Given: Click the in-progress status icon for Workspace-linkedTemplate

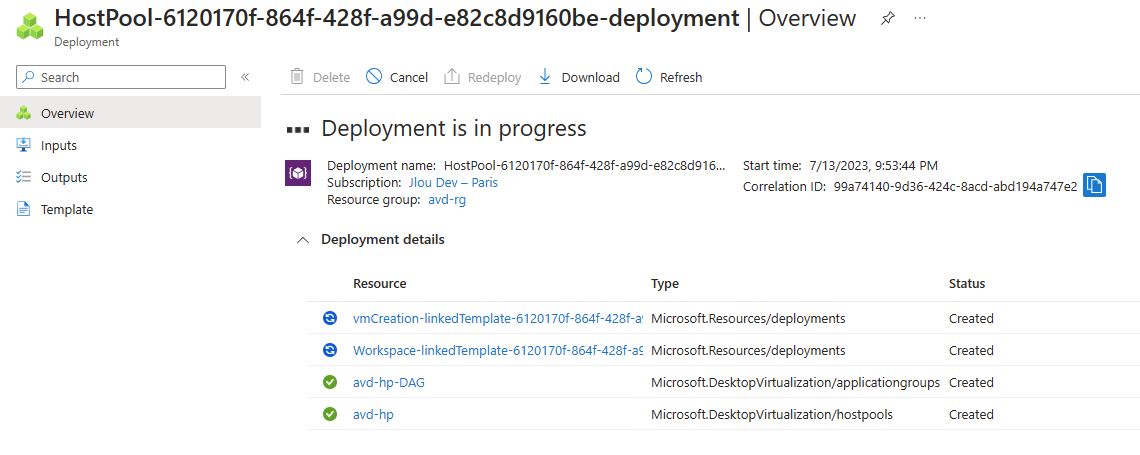Looking at the screenshot, I should [x=330, y=350].
